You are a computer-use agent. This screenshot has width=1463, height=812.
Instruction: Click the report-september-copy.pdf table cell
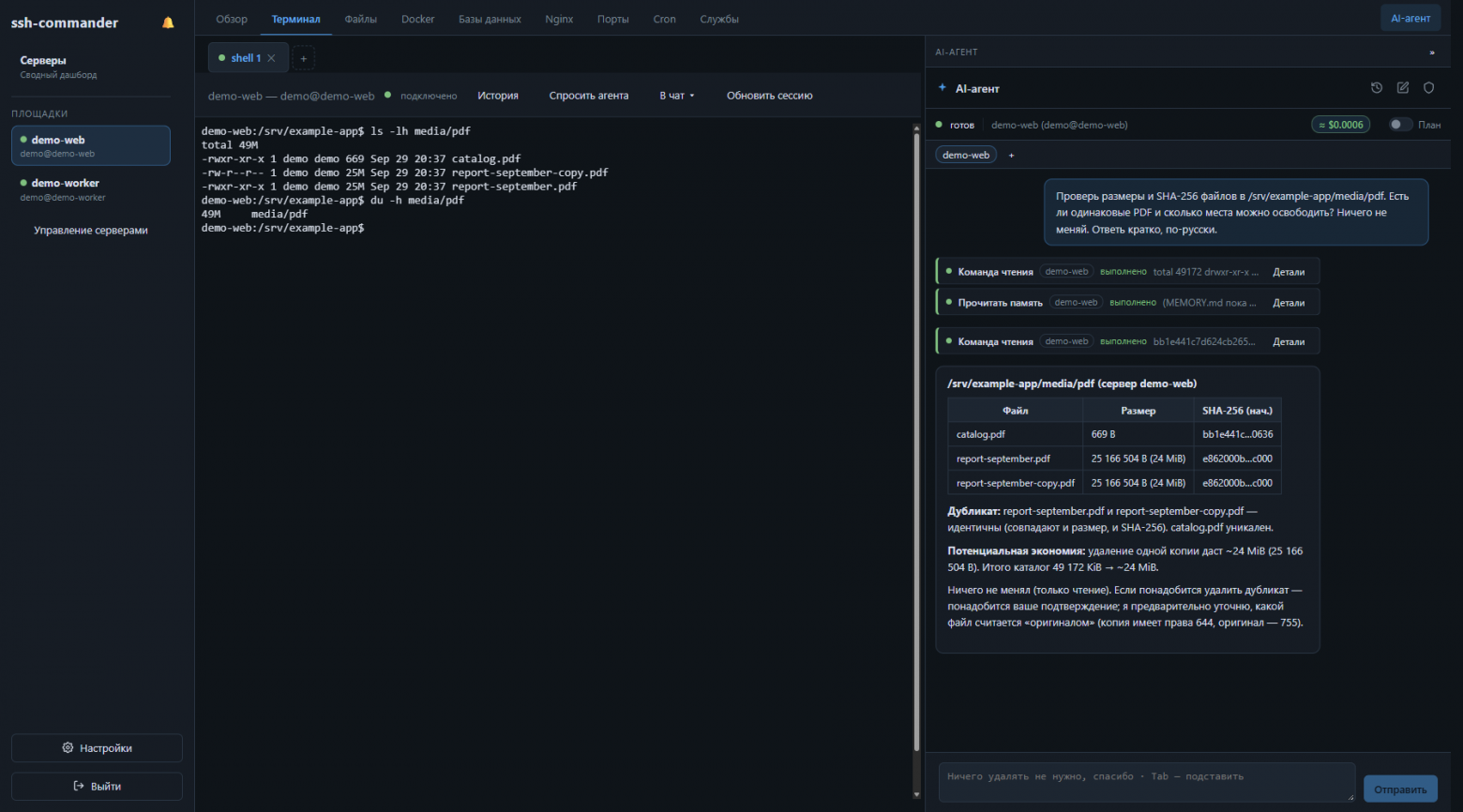point(1016,484)
